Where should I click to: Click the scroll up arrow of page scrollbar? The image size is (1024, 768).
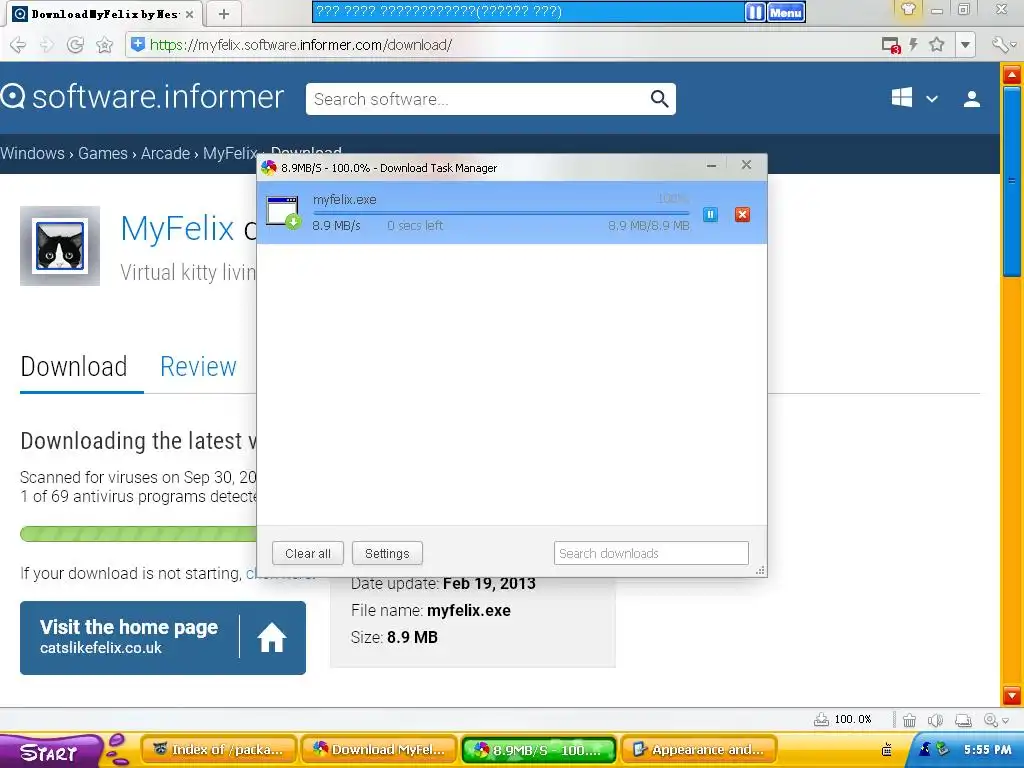(1012, 74)
